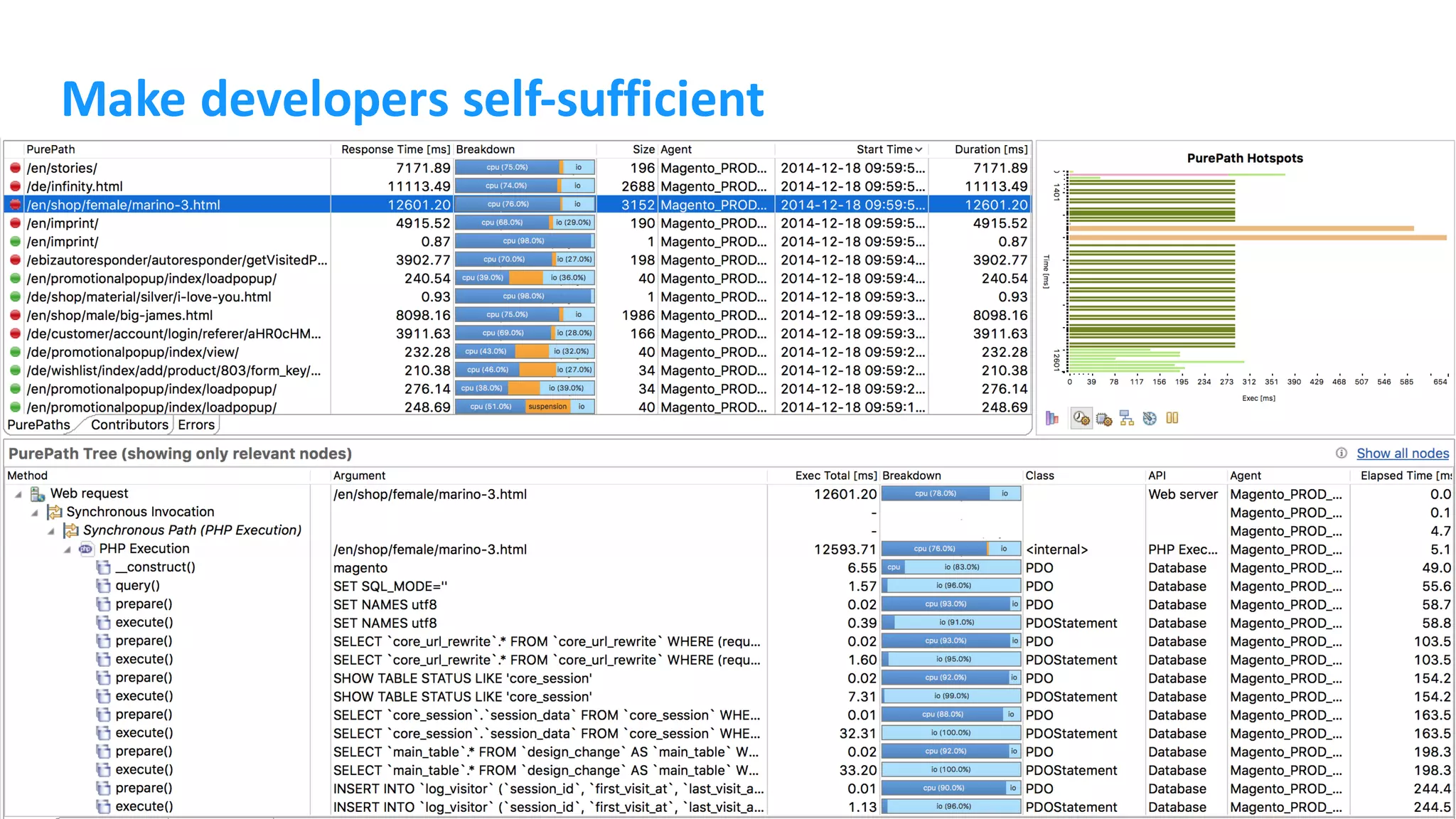
Task: Click the exec total value 33.20
Action: pos(857,771)
